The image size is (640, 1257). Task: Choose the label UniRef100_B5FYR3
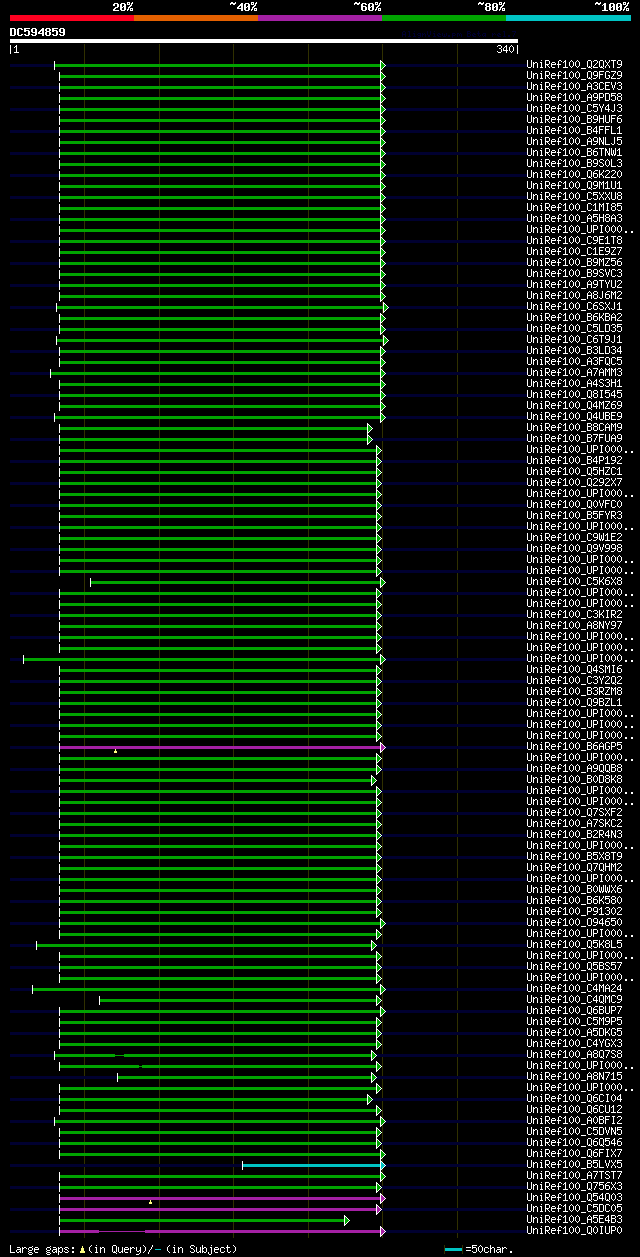click(x=574, y=515)
